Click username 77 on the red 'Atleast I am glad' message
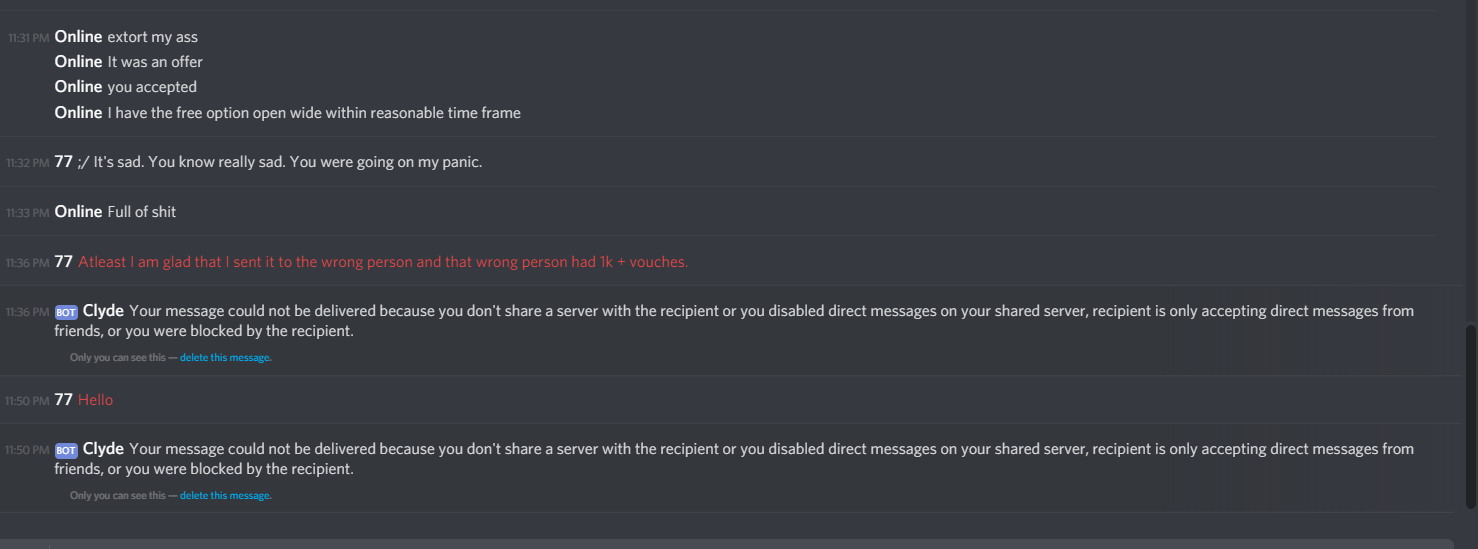Image resolution: width=1478 pixels, height=549 pixels. (x=64, y=262)
